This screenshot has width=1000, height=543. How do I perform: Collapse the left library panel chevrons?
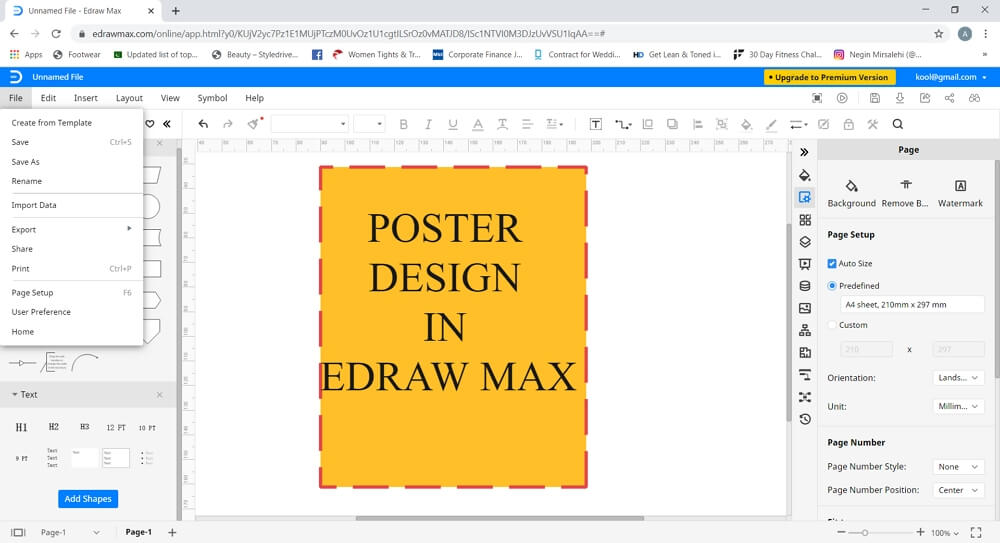tap(166, 124)
